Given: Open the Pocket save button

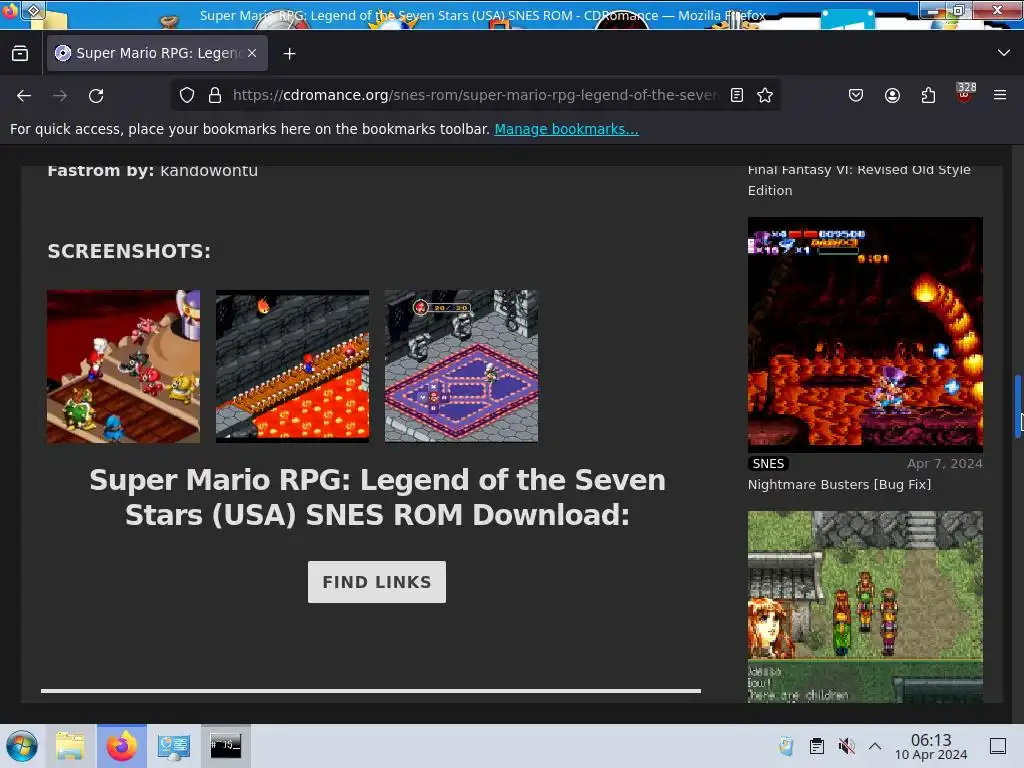Looking at the screenshot, I should [856, 95].
